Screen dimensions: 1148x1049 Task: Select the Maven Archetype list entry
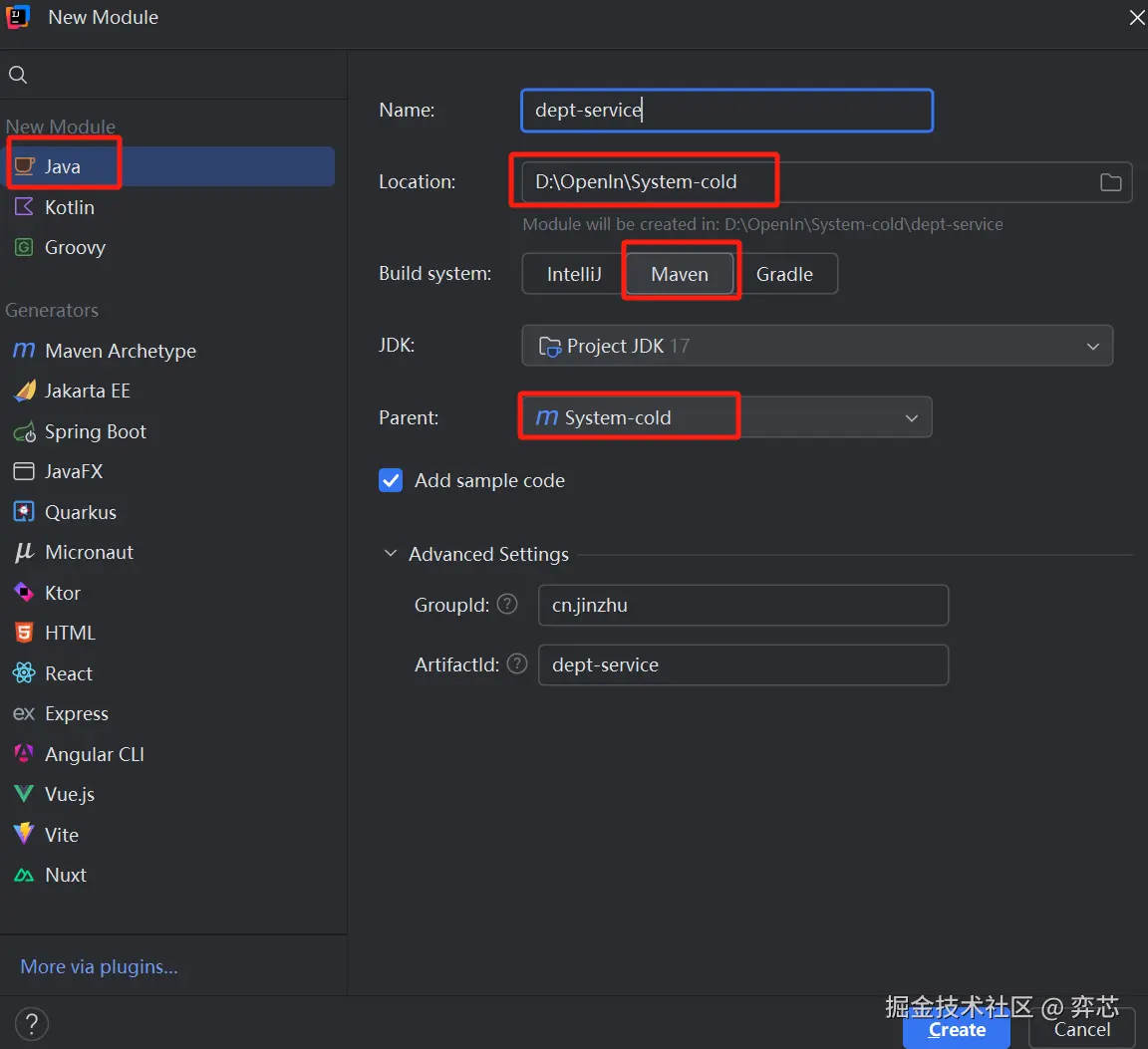click(x=167, y=351)
